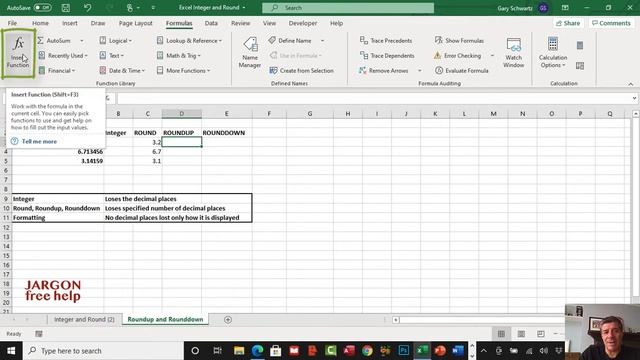Toggle Show Formulas

[459, 41]
